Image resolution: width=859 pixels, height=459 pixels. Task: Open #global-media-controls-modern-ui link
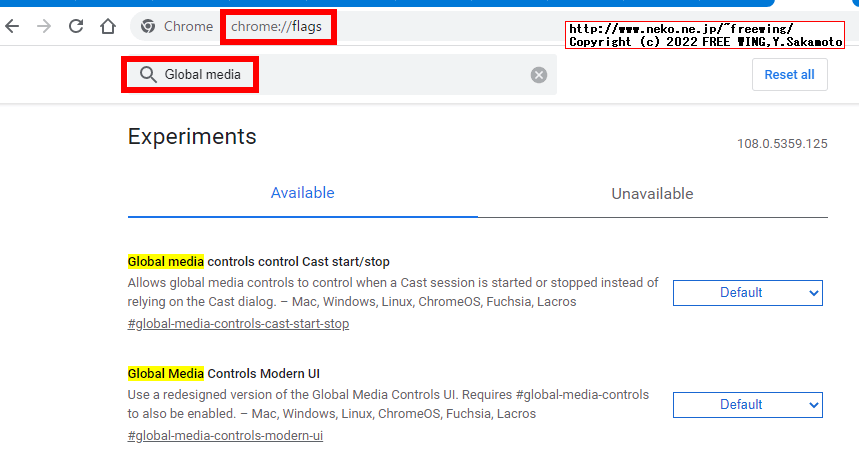(225, 435)
